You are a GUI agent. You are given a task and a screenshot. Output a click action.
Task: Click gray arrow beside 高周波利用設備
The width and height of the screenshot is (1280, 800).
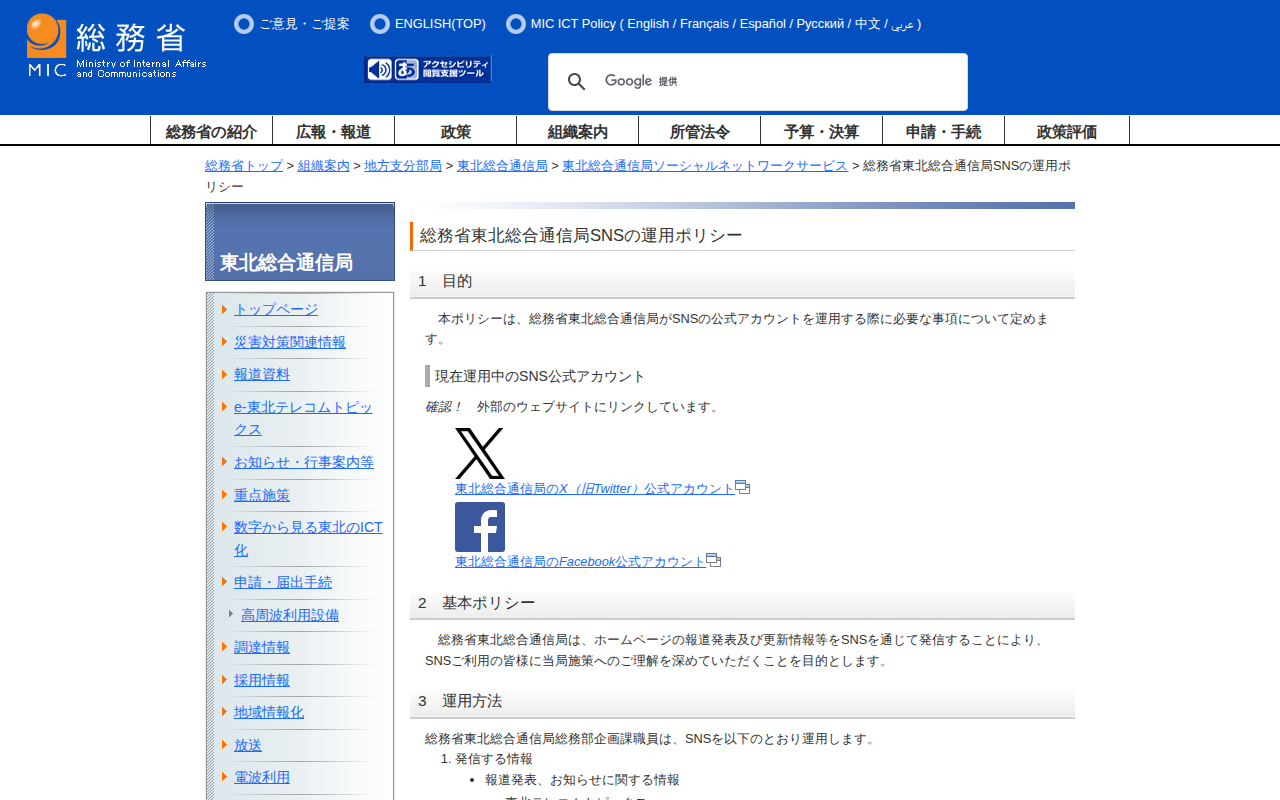click(231, 614)
